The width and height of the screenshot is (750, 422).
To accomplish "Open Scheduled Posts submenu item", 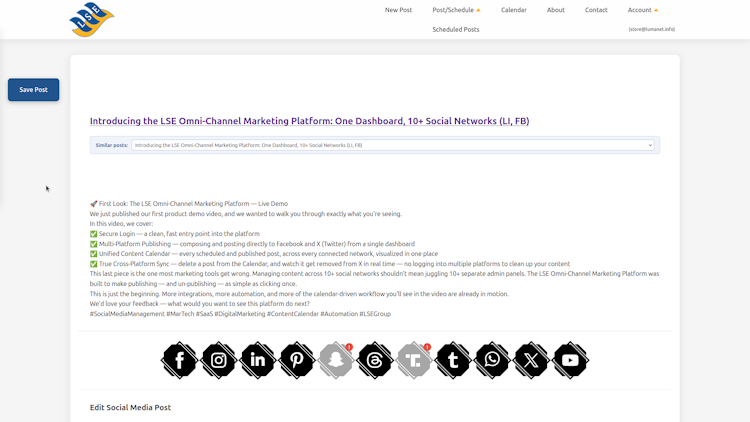I will click(456, 30).
